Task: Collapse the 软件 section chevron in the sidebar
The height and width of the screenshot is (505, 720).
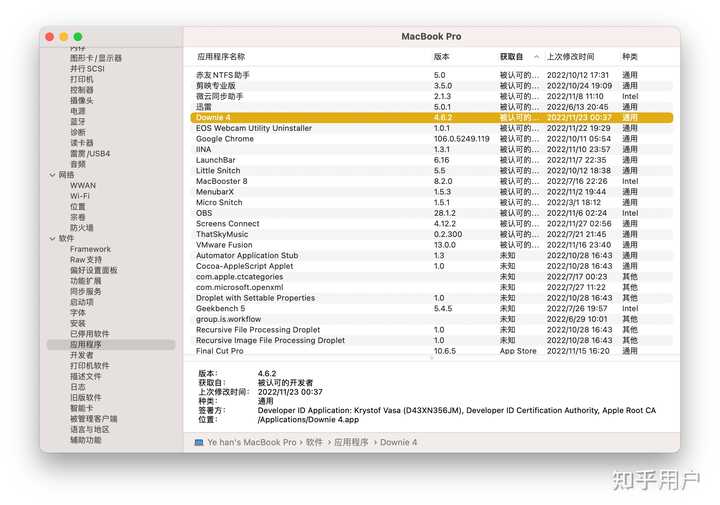Action: click(52, 238)
